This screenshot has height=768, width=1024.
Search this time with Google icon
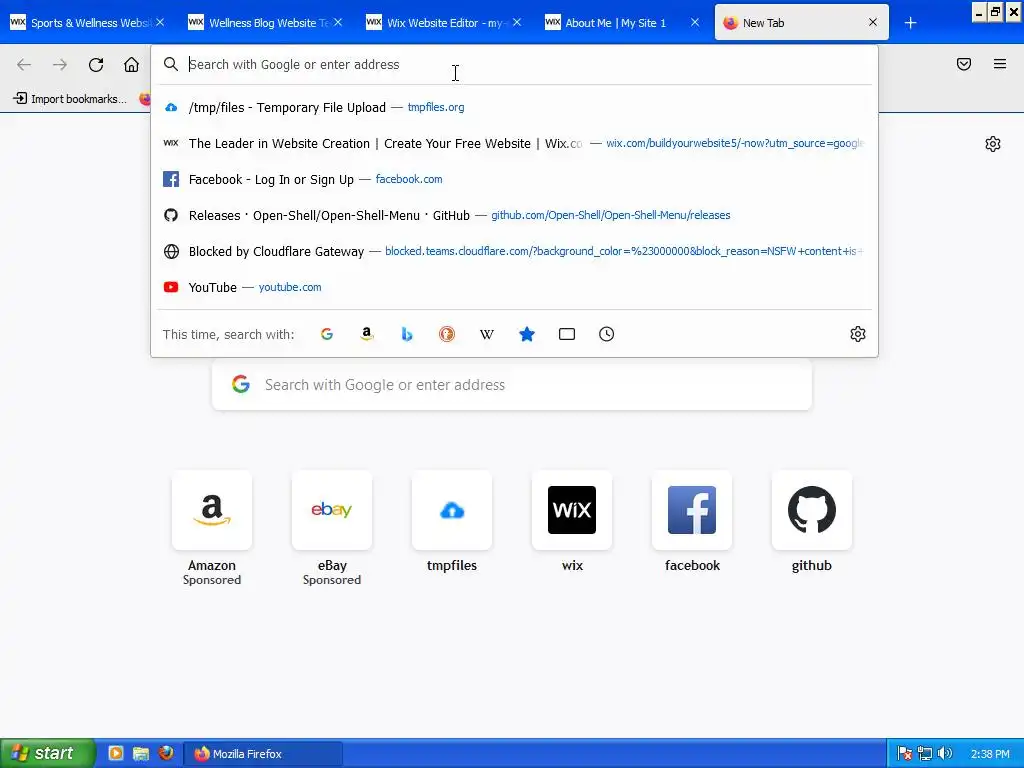click(x=327, y=334)
